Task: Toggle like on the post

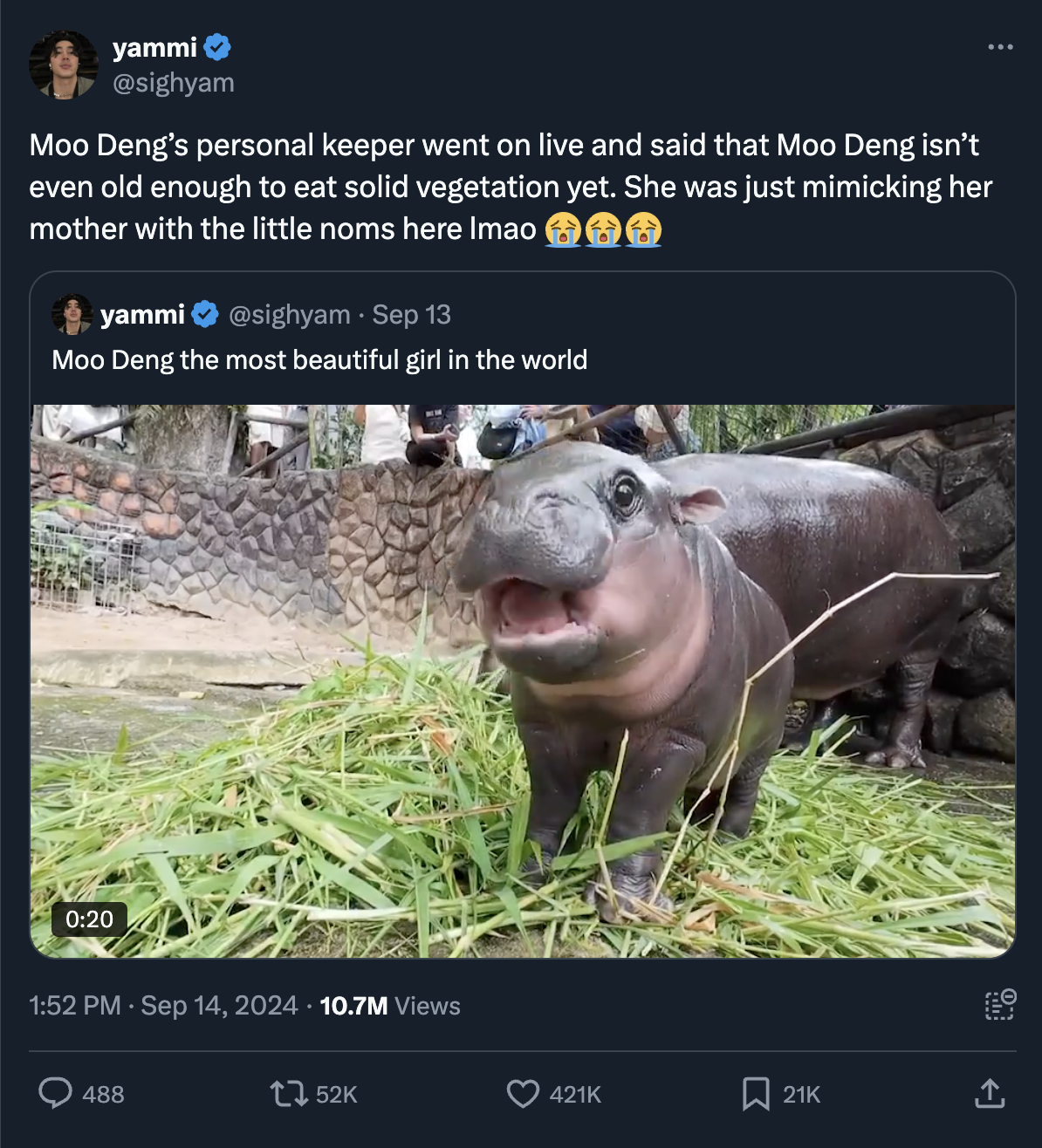Action: click(x=523, y=1094)
